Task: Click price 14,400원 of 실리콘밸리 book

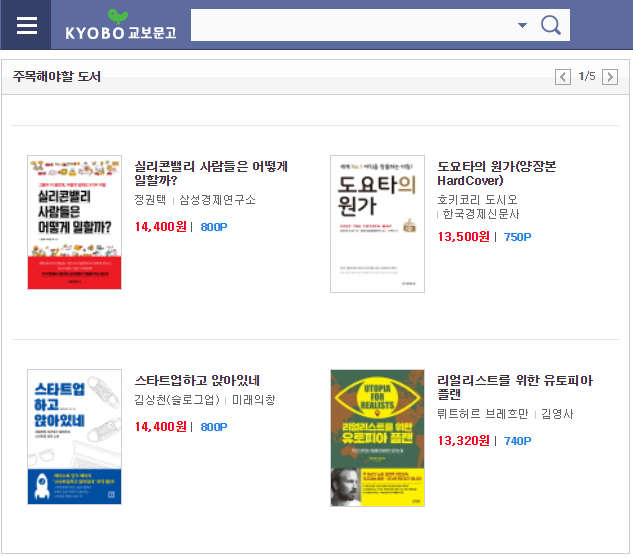Action: (x=161, y=227)
